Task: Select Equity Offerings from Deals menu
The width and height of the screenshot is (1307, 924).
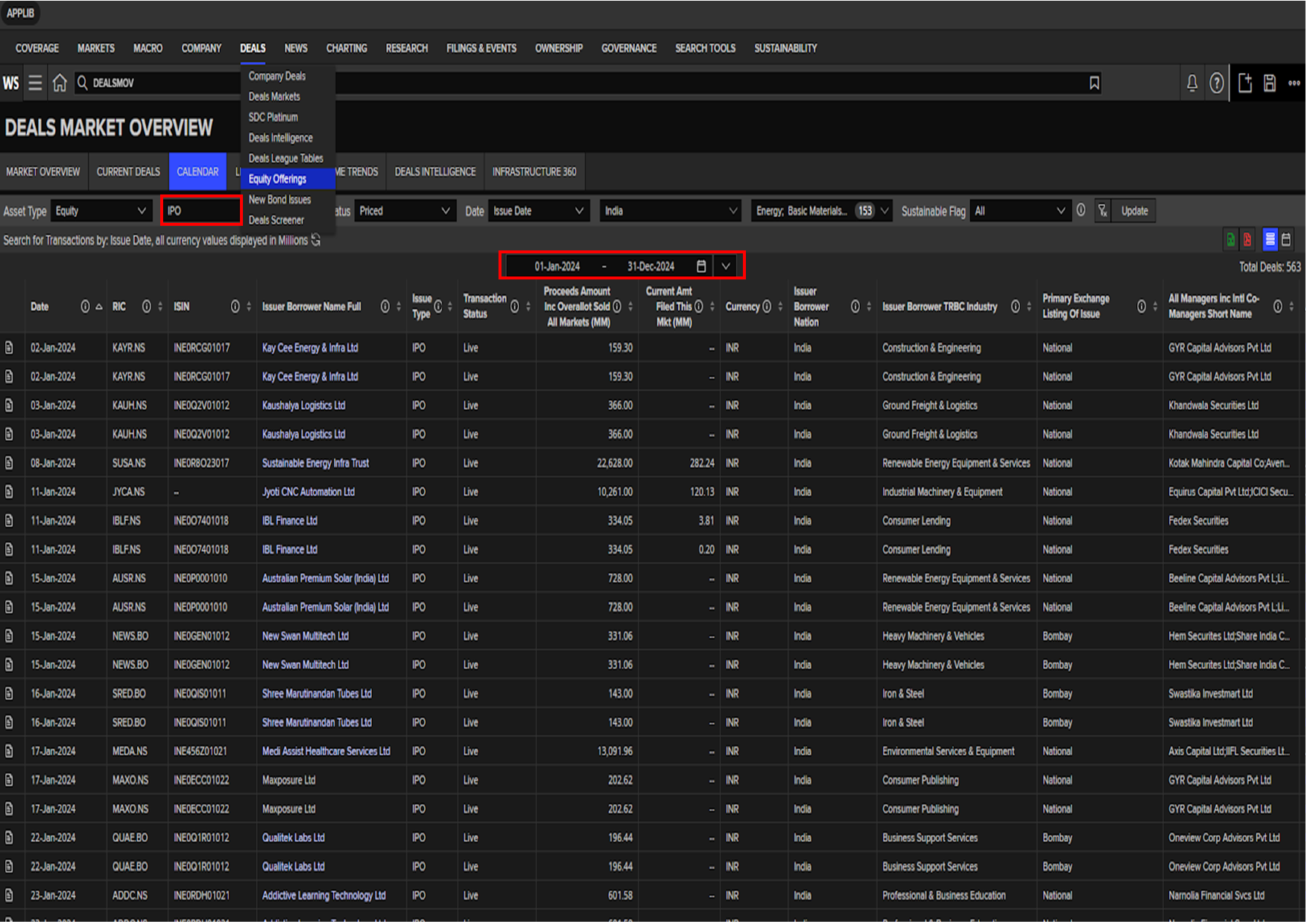Action: (277, 179)
